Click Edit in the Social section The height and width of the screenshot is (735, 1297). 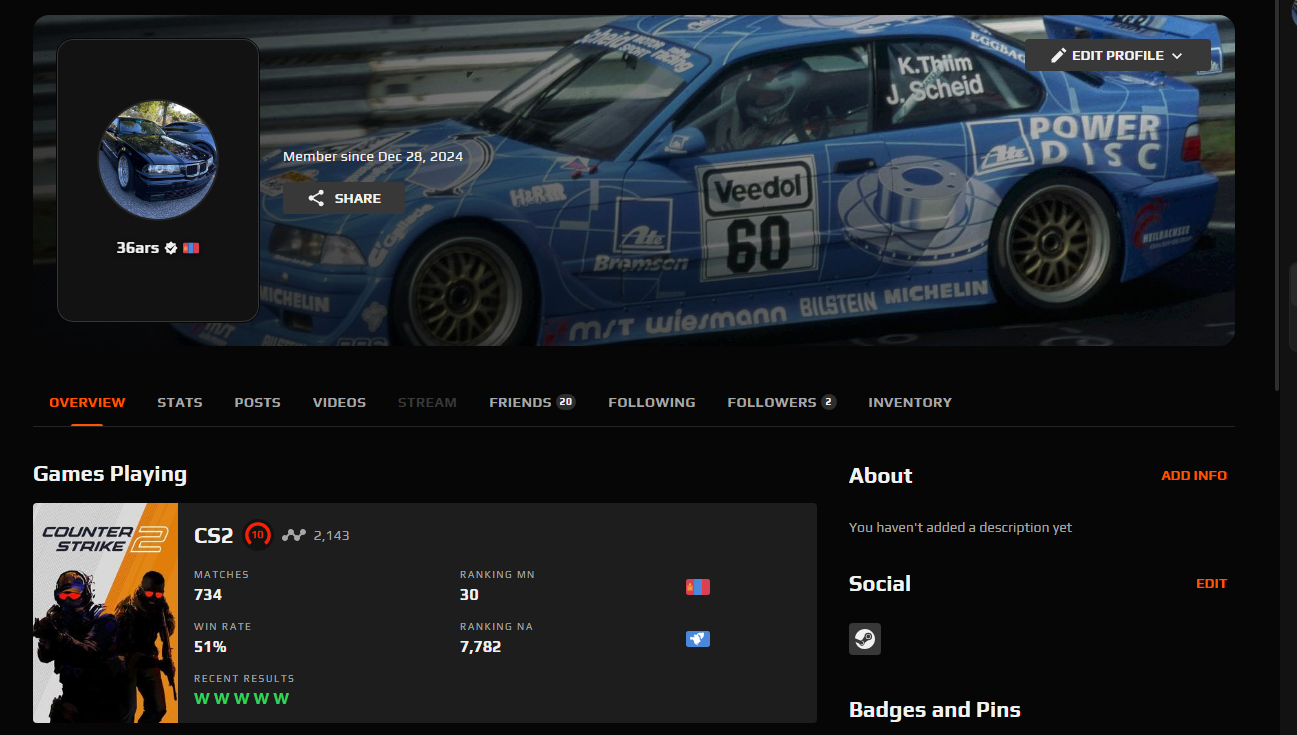tap(1212, 584)
